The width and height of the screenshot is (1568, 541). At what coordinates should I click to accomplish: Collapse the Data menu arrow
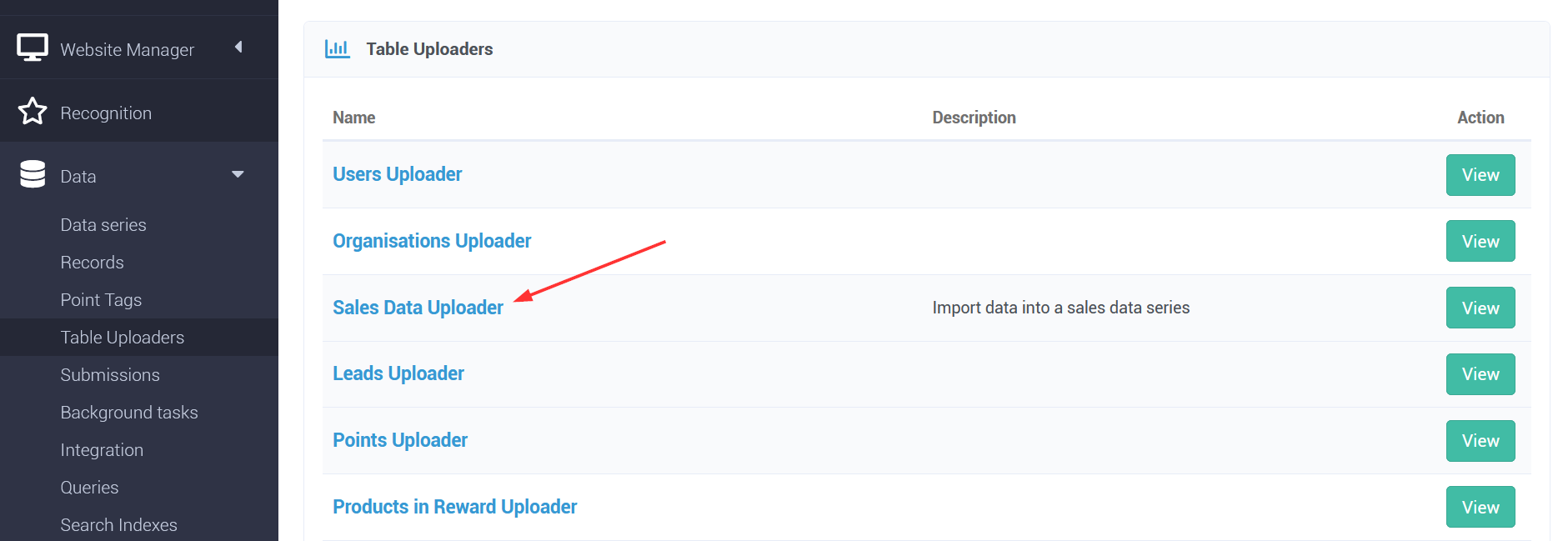point(238,174)
